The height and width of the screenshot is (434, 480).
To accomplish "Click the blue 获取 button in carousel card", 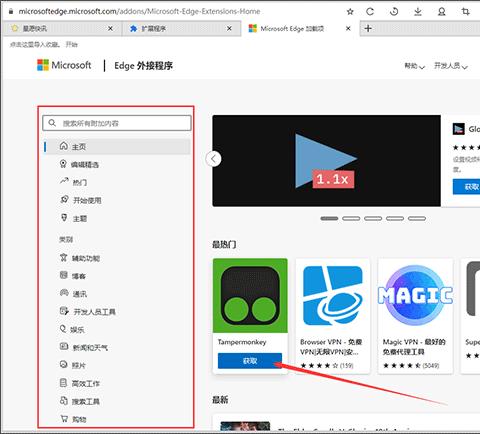I will click(x=467, y=187).
